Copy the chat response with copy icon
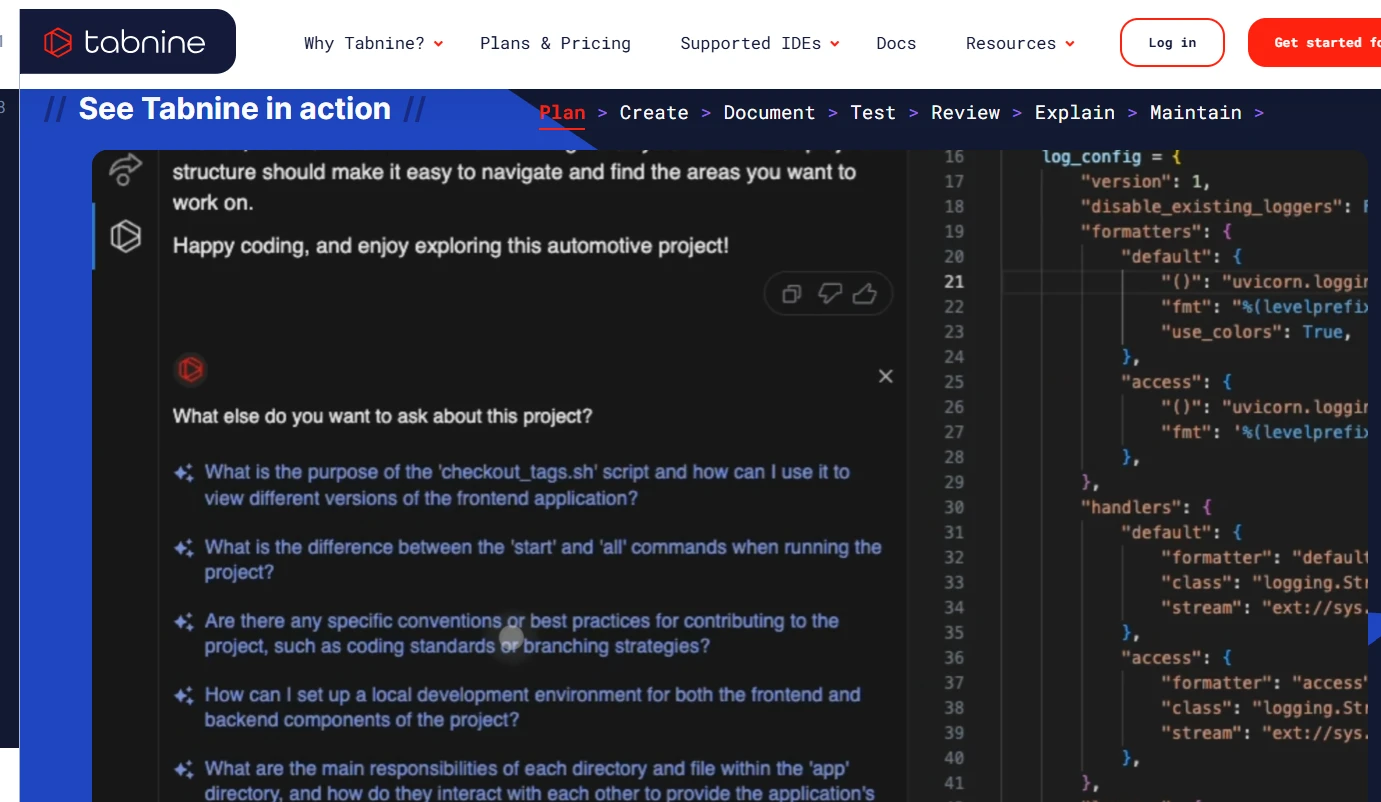The width and height of the screenshot is (1381, 802). point(791,294)
